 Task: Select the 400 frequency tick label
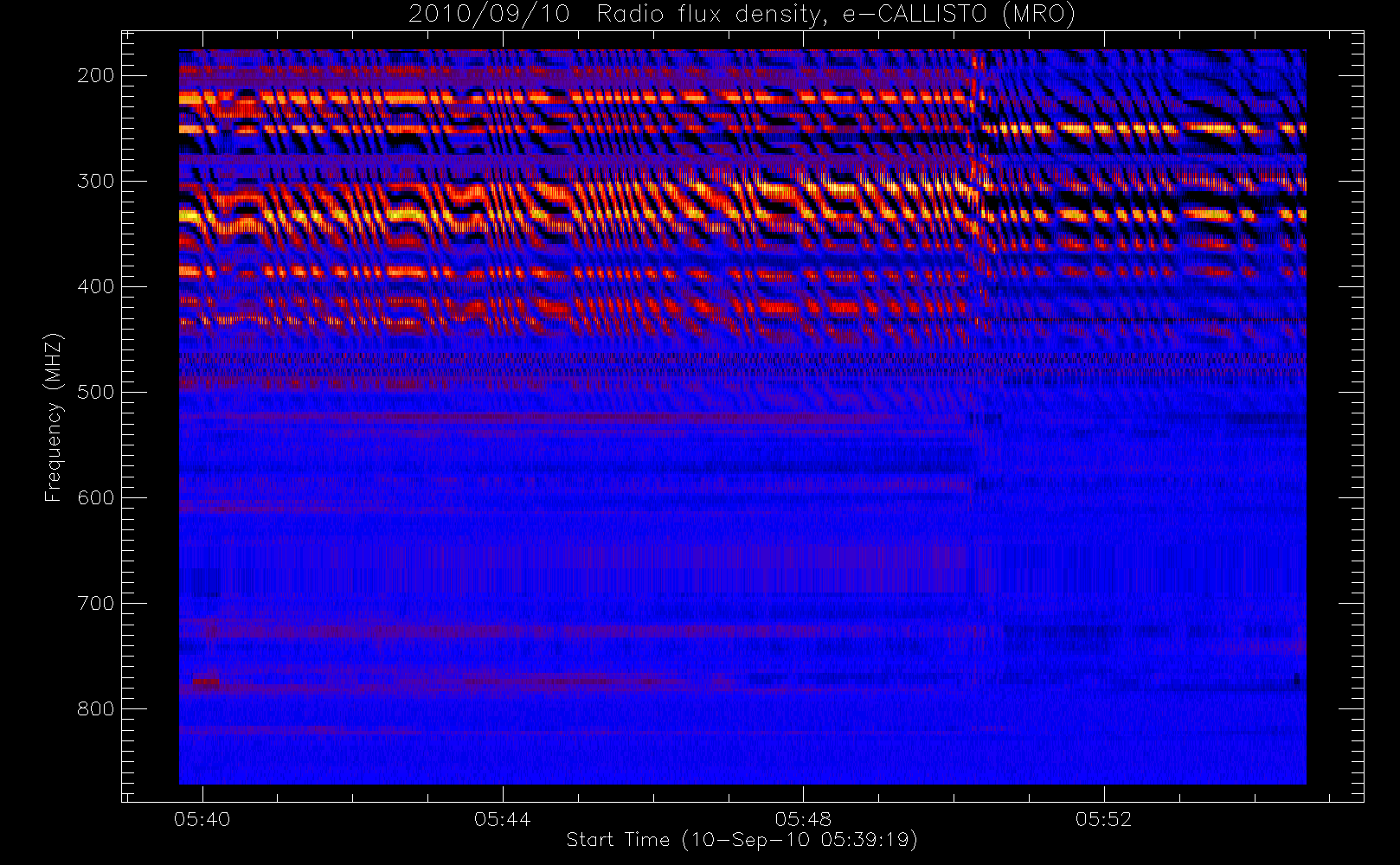(95, 286)
